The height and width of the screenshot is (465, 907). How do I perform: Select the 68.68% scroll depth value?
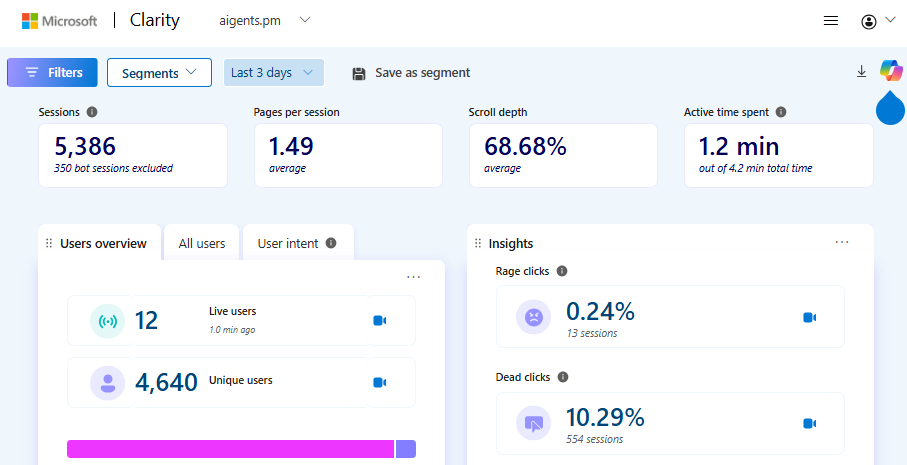525,146
